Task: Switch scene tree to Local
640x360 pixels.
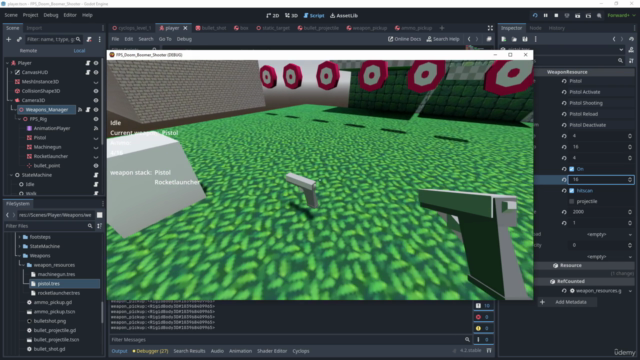Action: click(x=79, y=51)
